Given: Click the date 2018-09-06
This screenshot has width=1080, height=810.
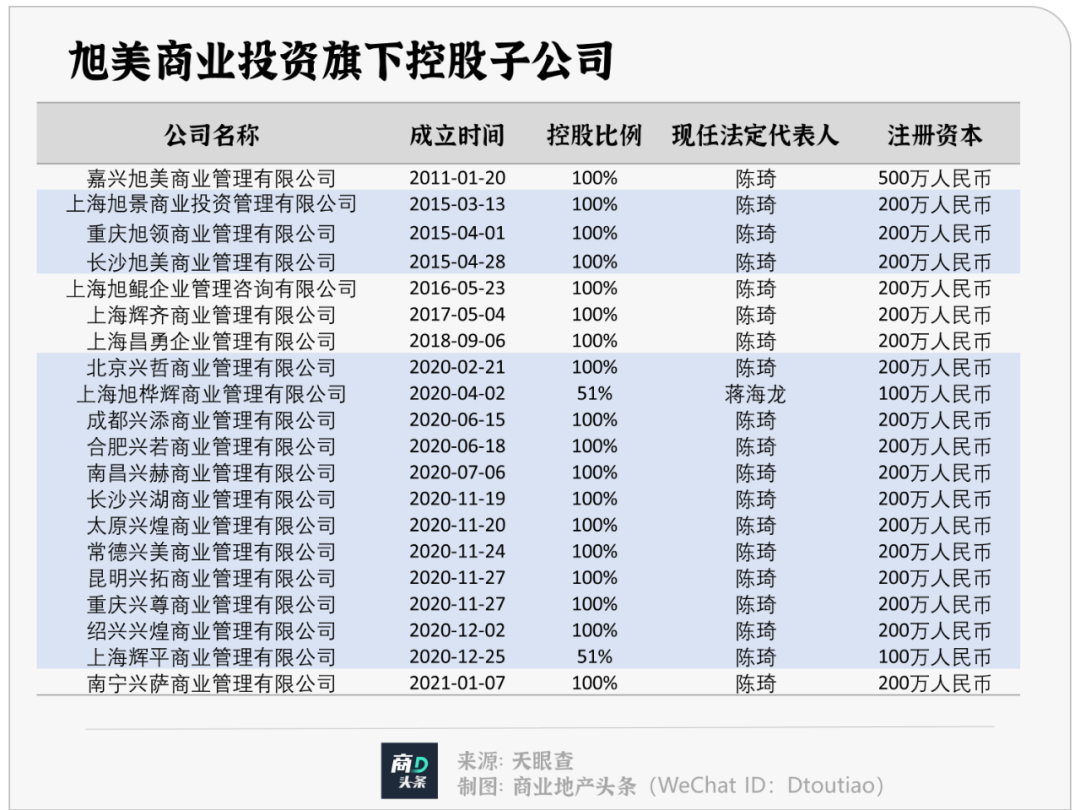Looking at the screenshot, I should [457, 340].
